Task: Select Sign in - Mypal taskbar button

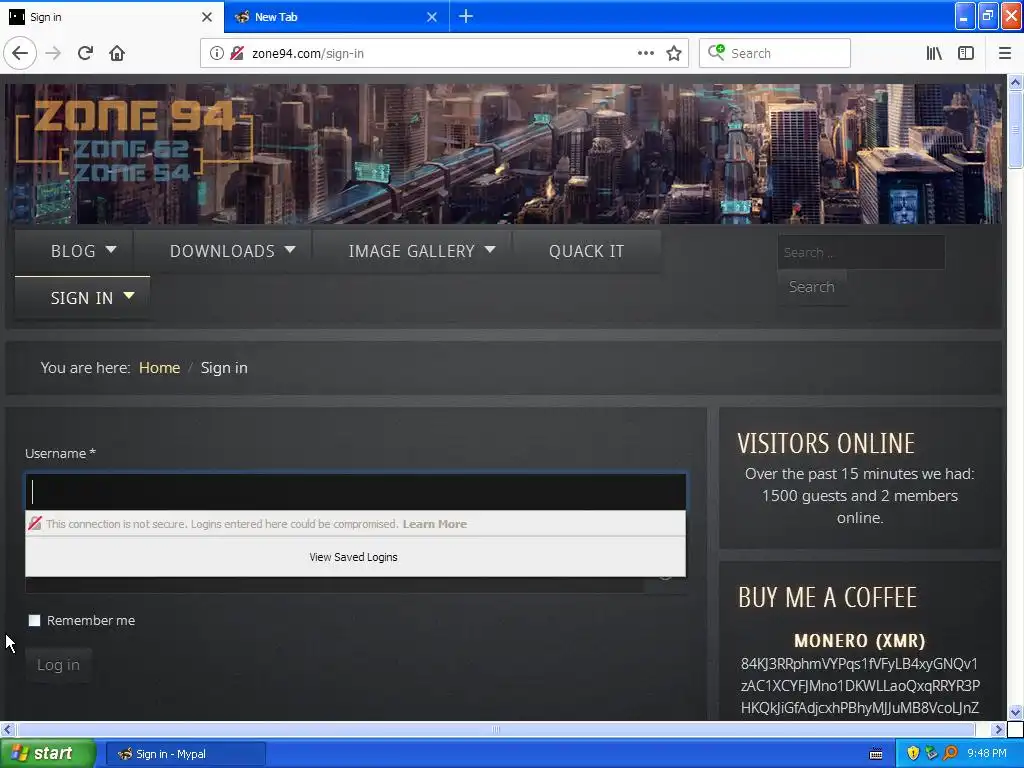Action: click(x=185, y=754)
